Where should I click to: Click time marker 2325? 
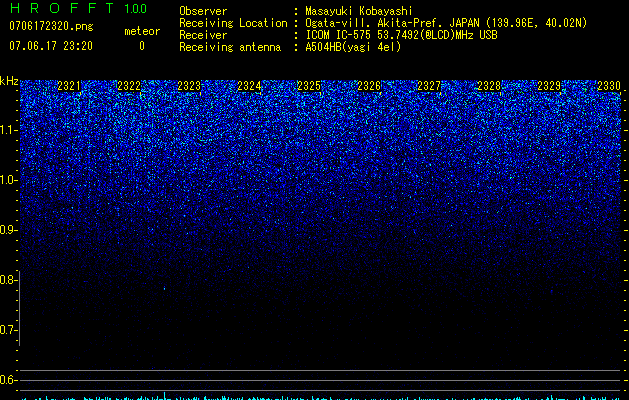pyautogui.click(x=309, y=86)
